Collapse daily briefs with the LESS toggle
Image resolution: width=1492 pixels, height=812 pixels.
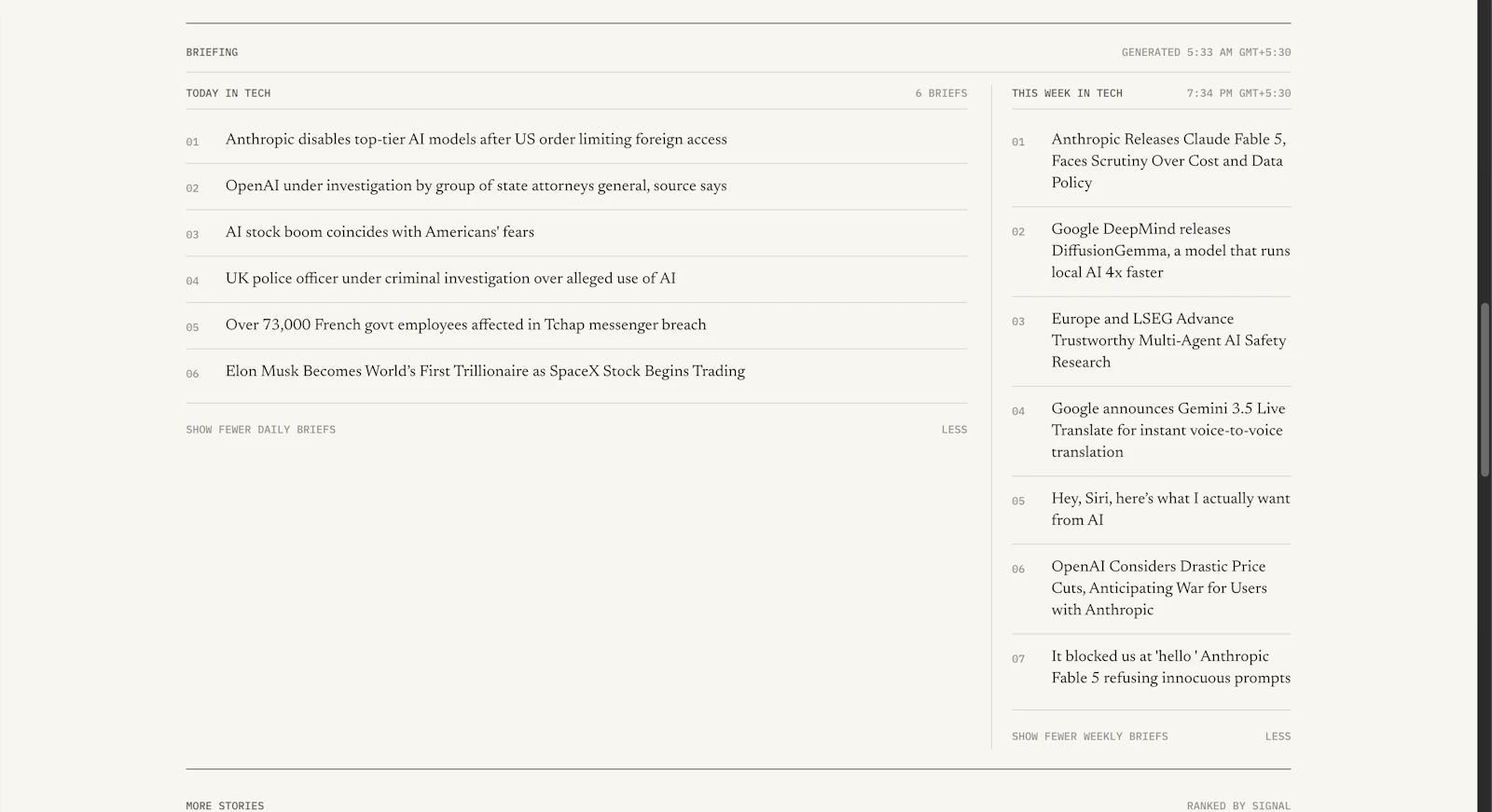[954, 430]
